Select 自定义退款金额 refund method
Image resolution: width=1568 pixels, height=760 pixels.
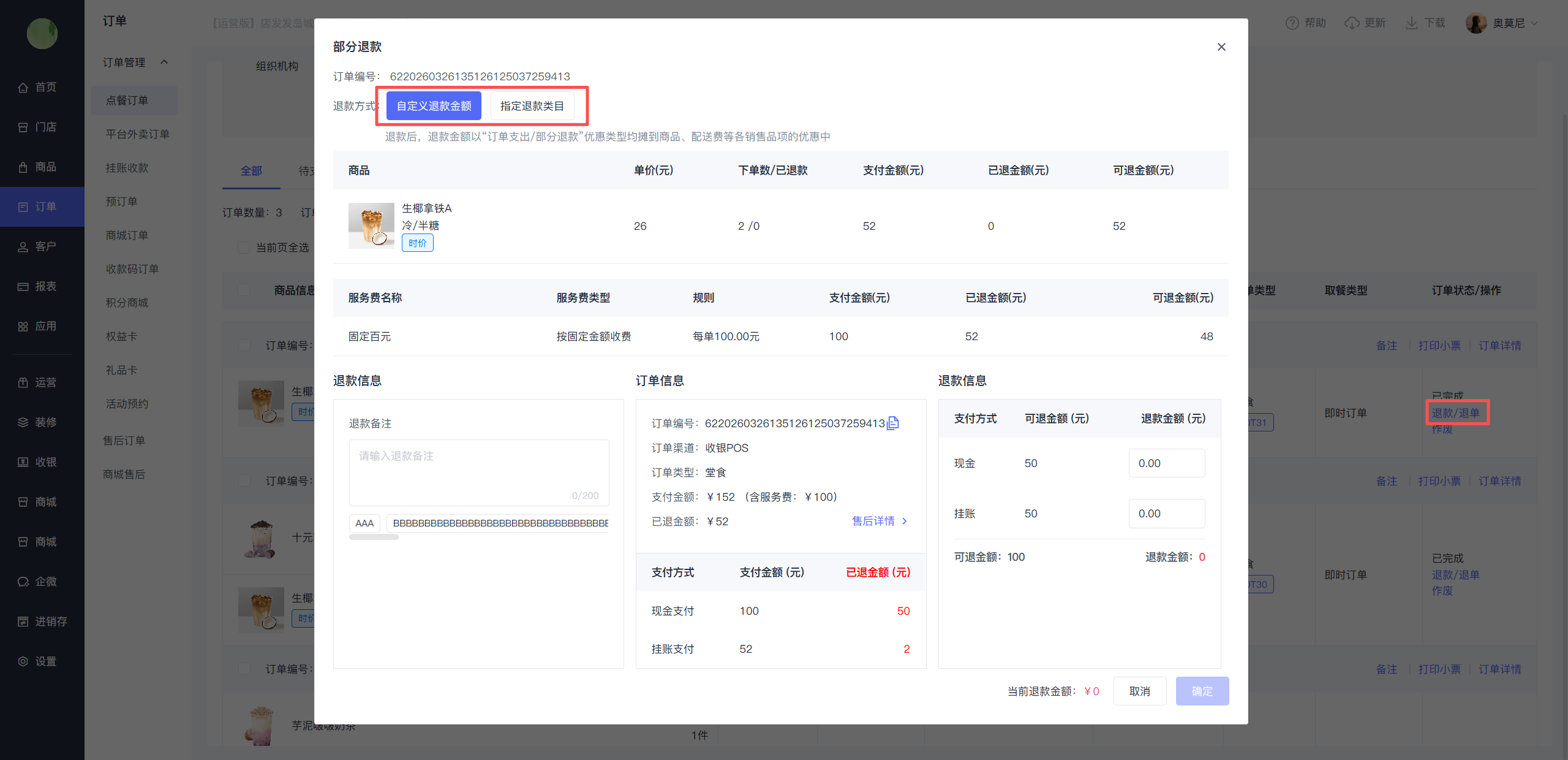pos(434,106)
